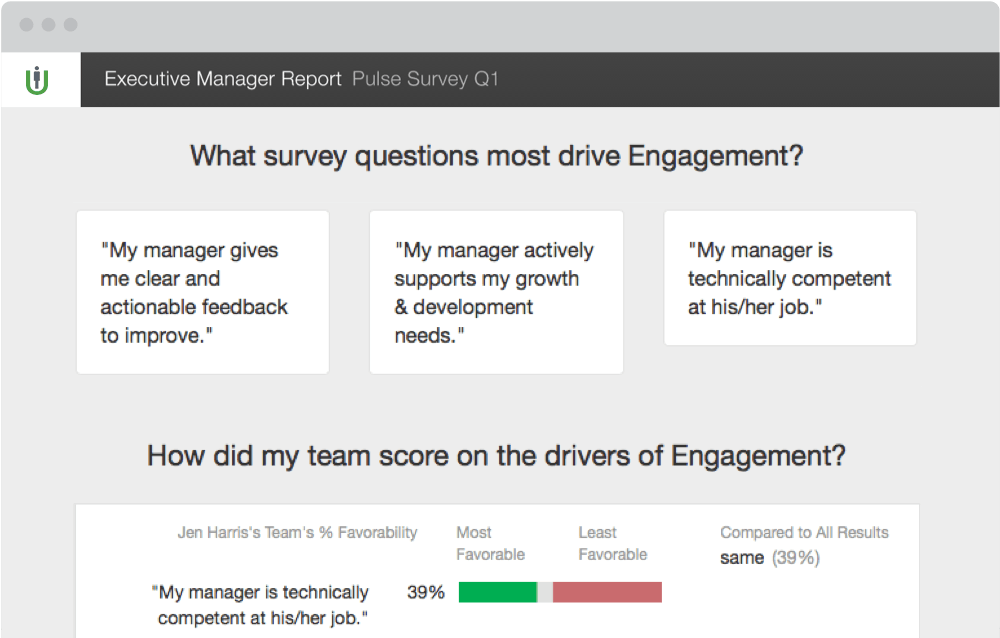Click the 39% favorability score
The width and height of the screenshot is (1000, 638).
425,592
